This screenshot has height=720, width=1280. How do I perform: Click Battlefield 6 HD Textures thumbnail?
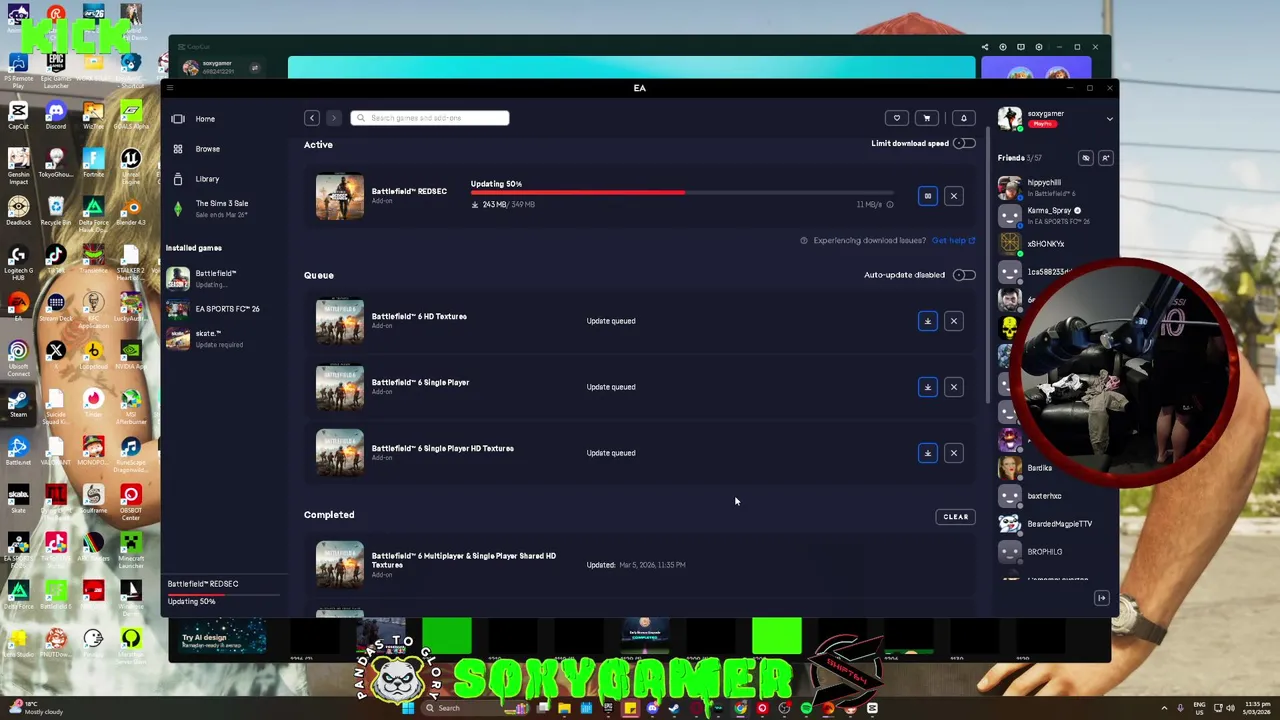(x=340, y=321)
